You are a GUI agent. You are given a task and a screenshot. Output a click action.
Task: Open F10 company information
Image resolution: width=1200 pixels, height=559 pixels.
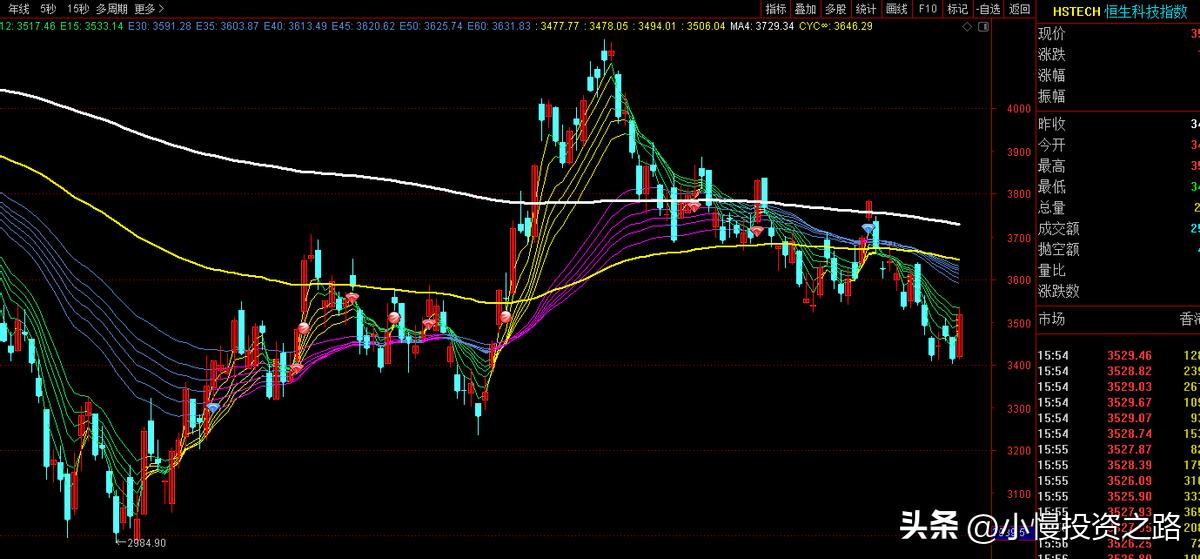point(927,9)
